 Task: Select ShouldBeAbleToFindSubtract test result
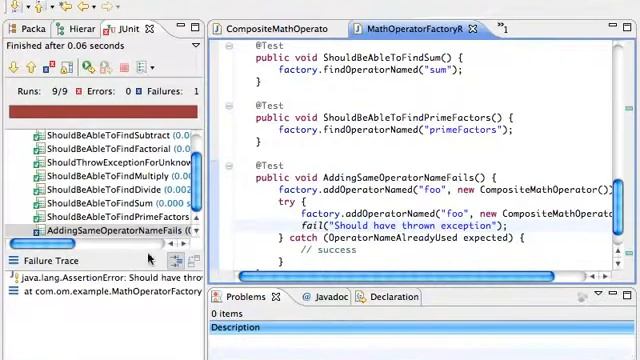point(112,136)
